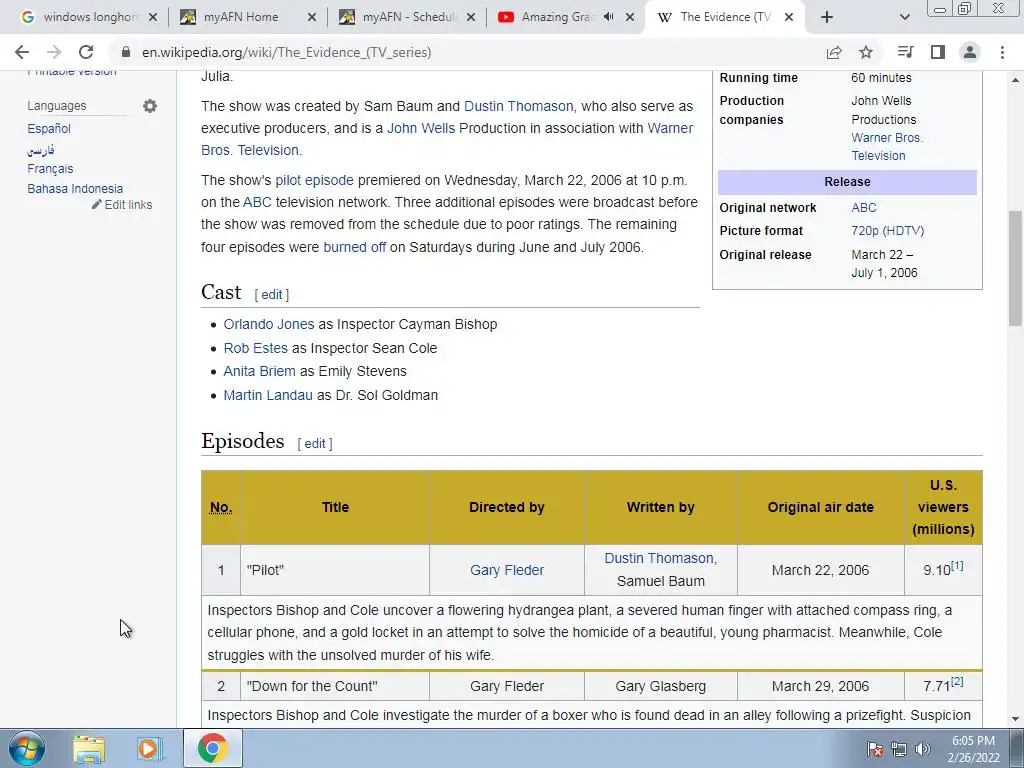Bookmark this page with the star

[x=866, y=52]
